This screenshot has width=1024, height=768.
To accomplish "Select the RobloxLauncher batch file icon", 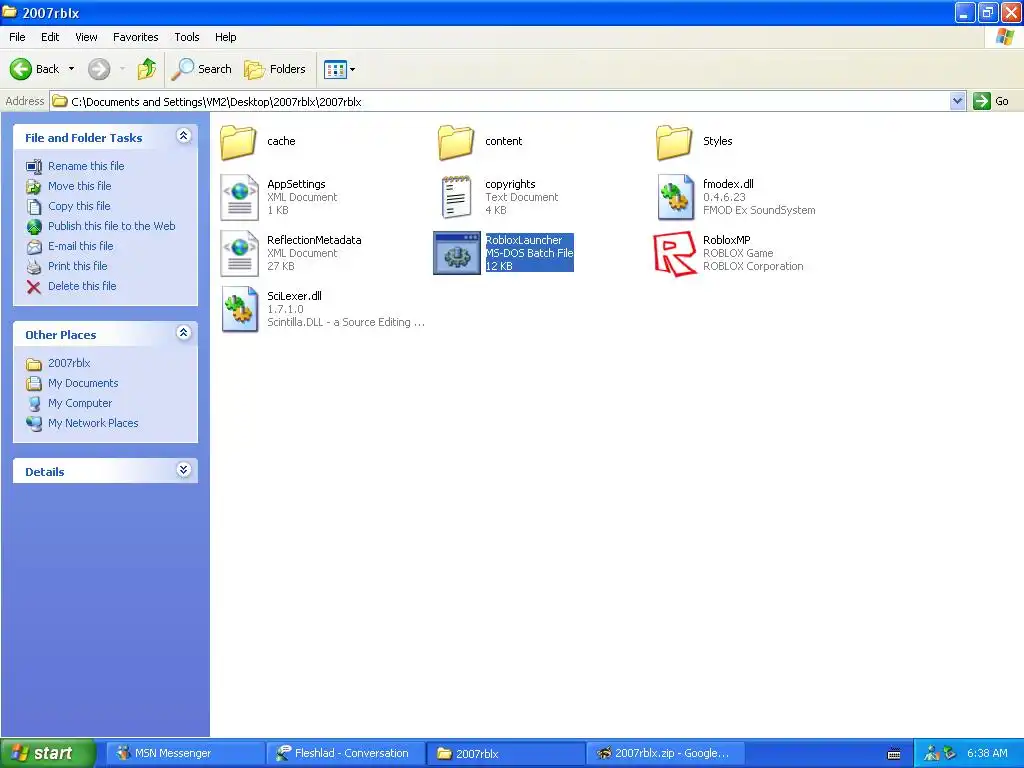I will pos(456,253).
